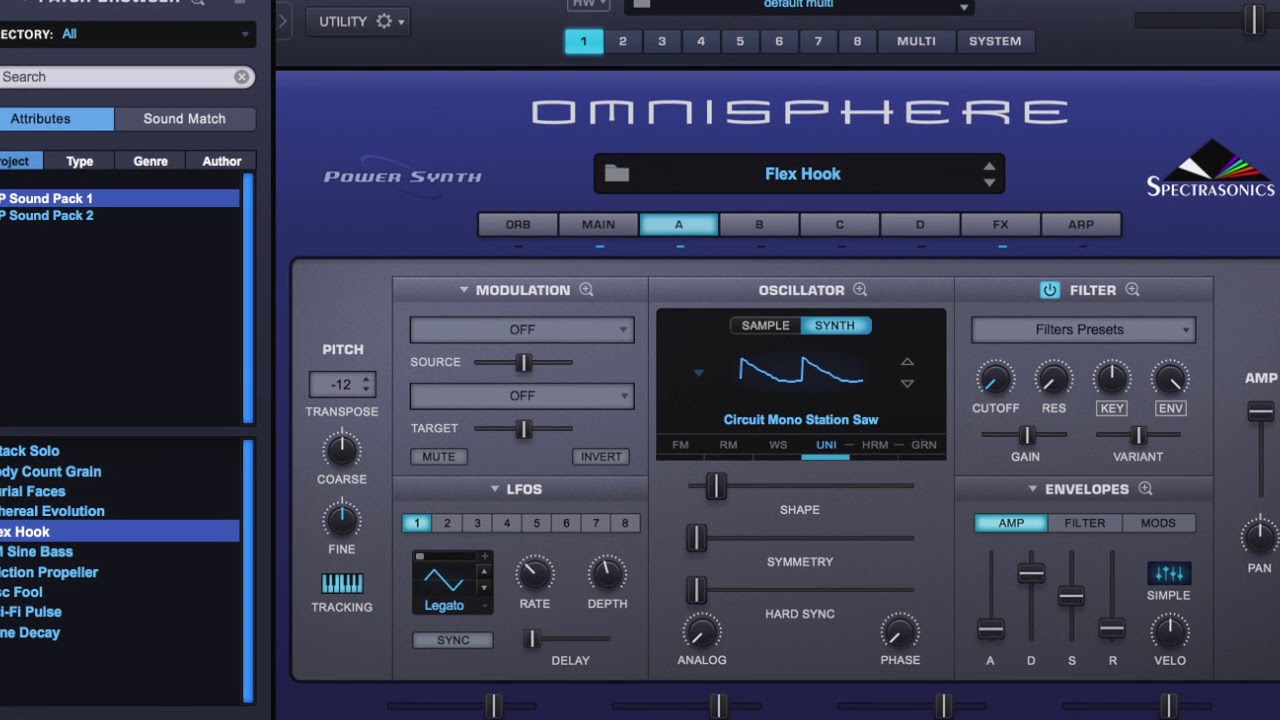Select next oscillator waveform up arrow

tap(907, 362)
